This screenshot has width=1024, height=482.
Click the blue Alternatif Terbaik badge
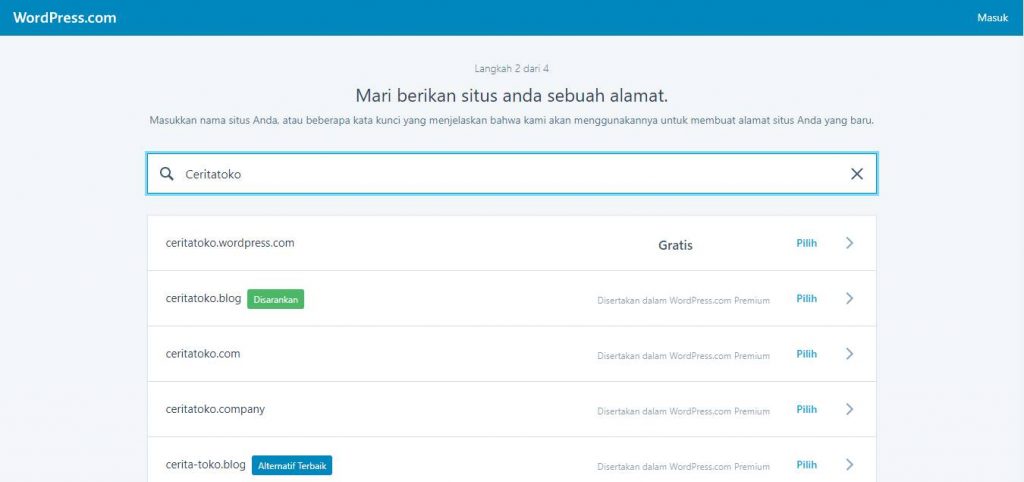click(x=292, y=466)
